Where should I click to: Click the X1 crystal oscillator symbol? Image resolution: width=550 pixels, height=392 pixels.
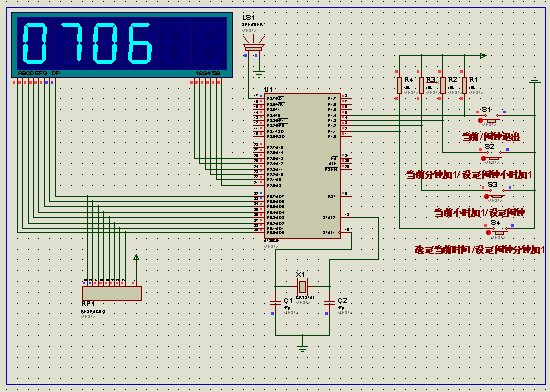[302, 287]
